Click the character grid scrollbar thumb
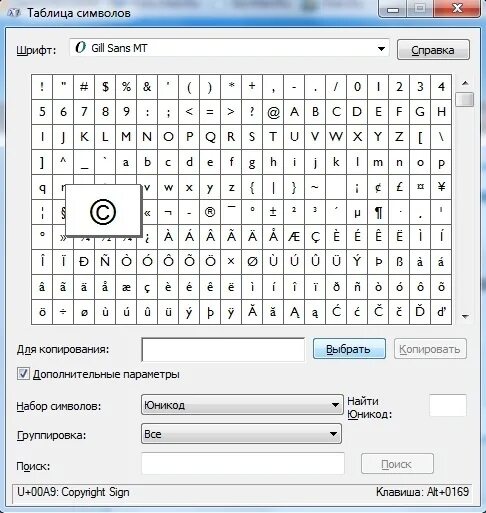 [465, 99]
